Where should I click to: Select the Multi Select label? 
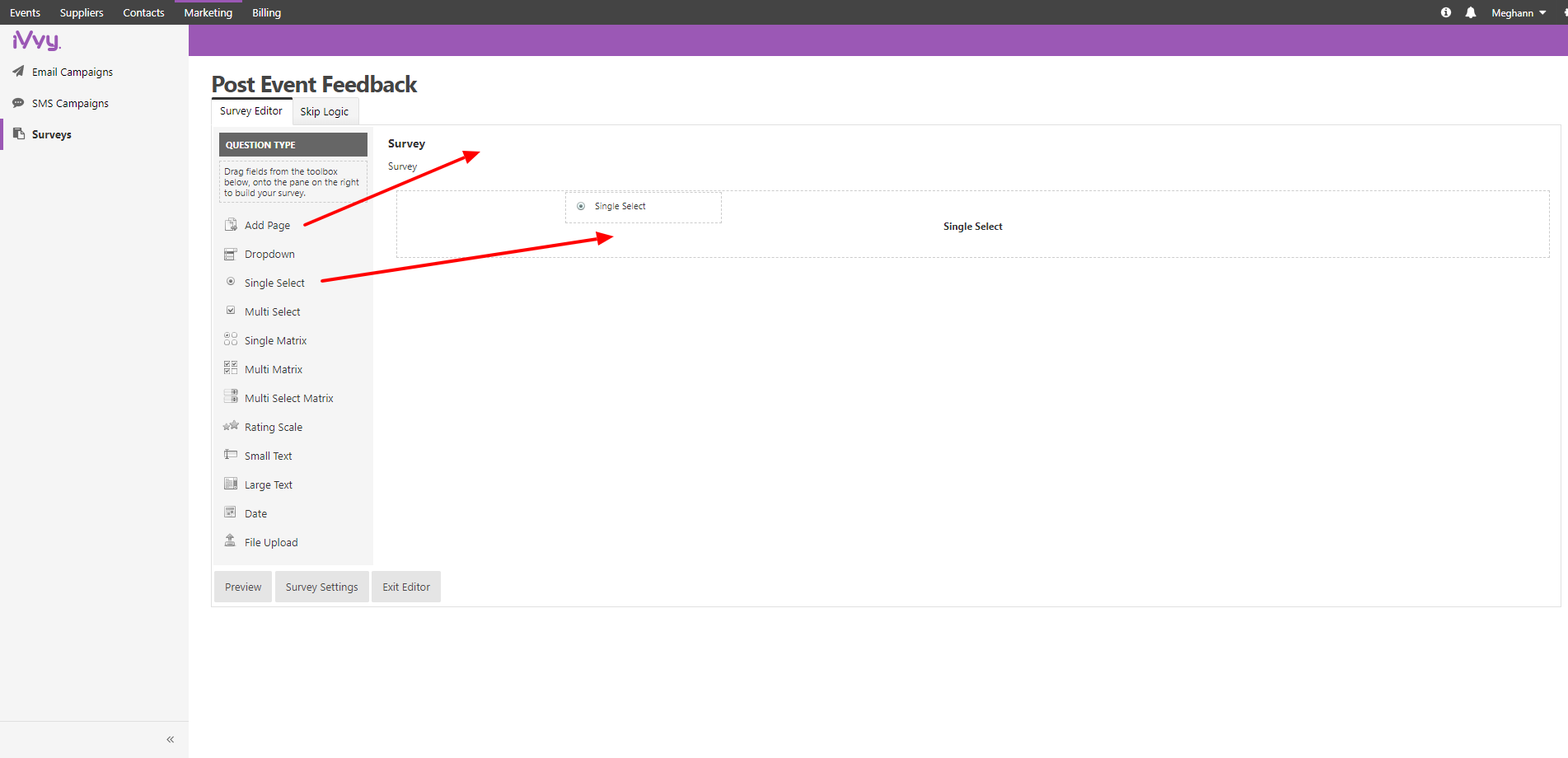[x=273, y=311]
